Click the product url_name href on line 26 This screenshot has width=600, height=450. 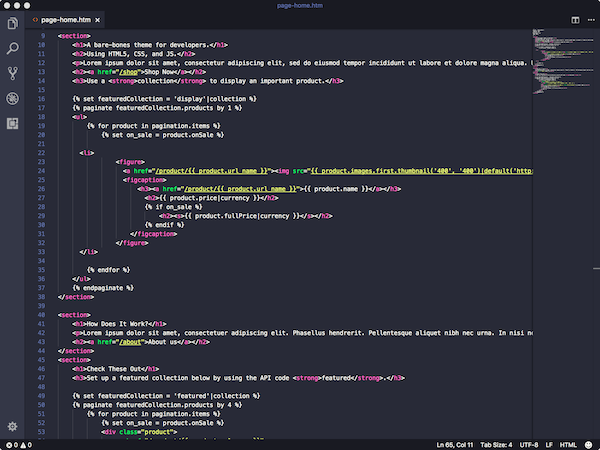[240, 189]
